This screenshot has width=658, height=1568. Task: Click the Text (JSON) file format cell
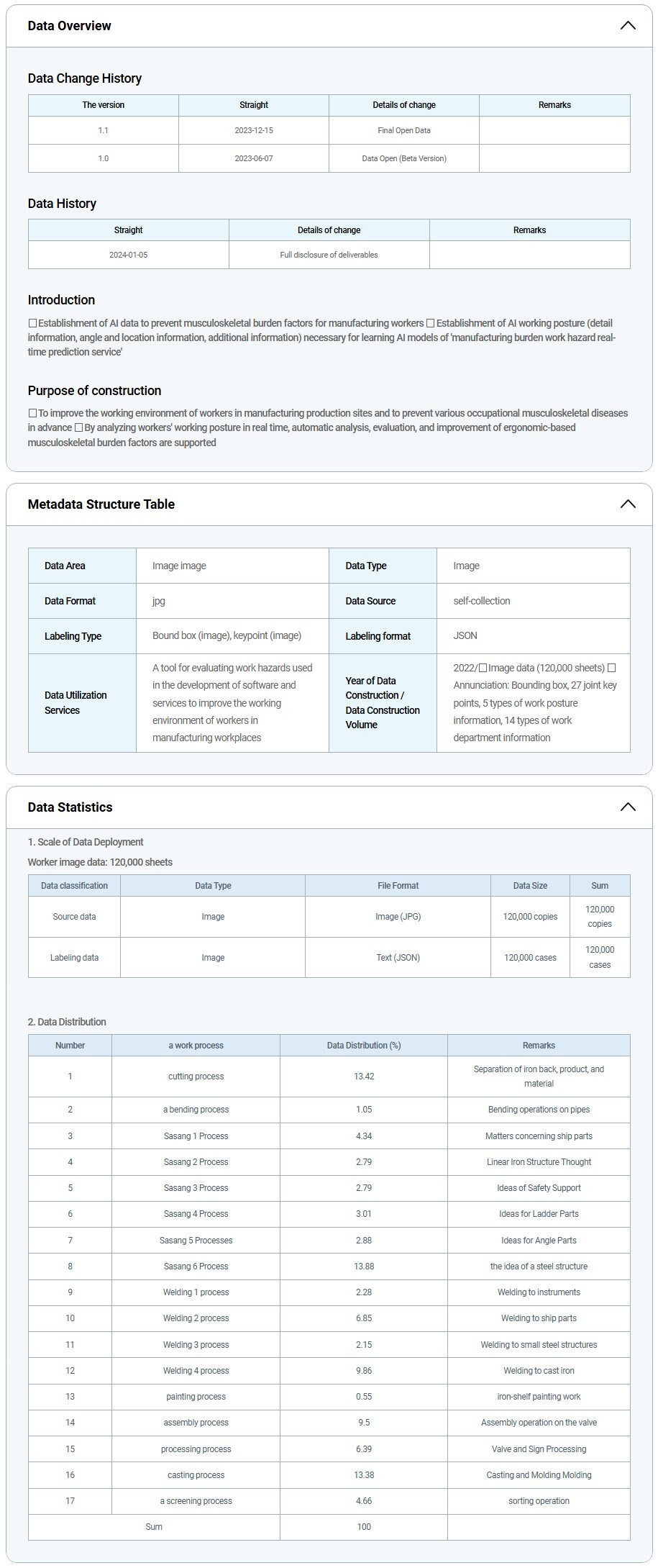click(398, 958)
